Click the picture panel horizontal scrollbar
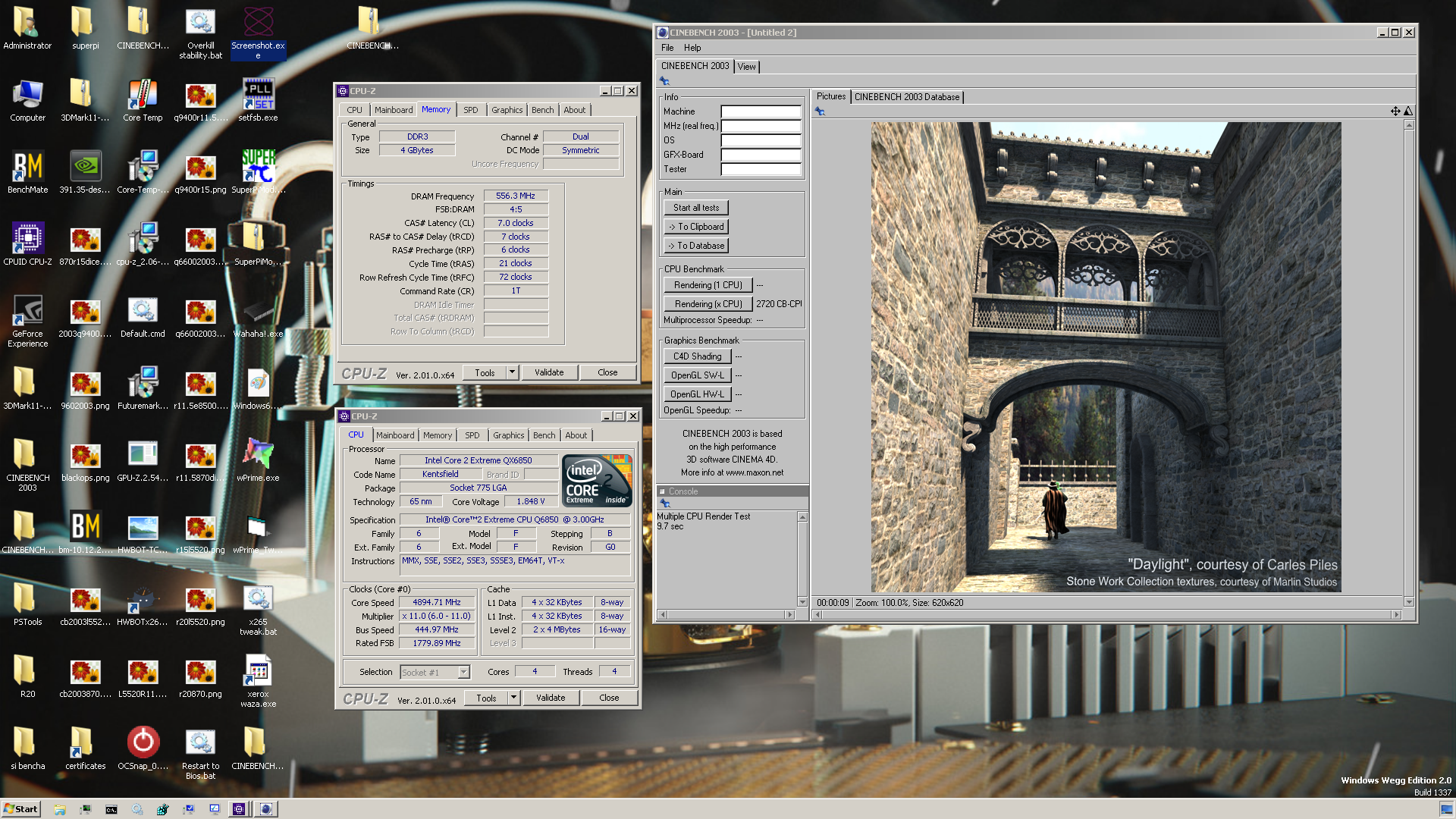This screenshot has height=819, width=1456. 1106,614
